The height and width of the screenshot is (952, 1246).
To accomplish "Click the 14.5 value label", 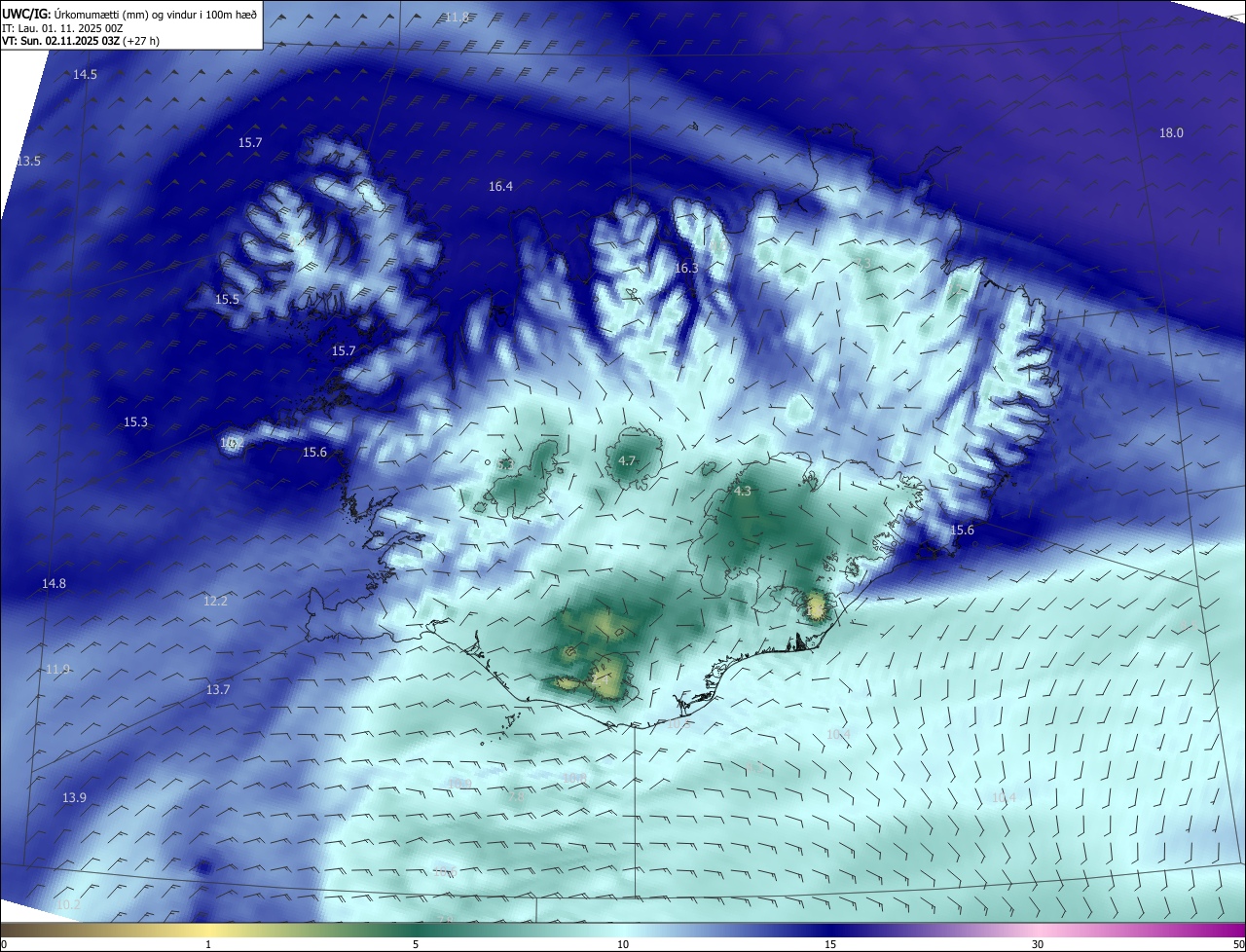I will (x=85, y=75).
